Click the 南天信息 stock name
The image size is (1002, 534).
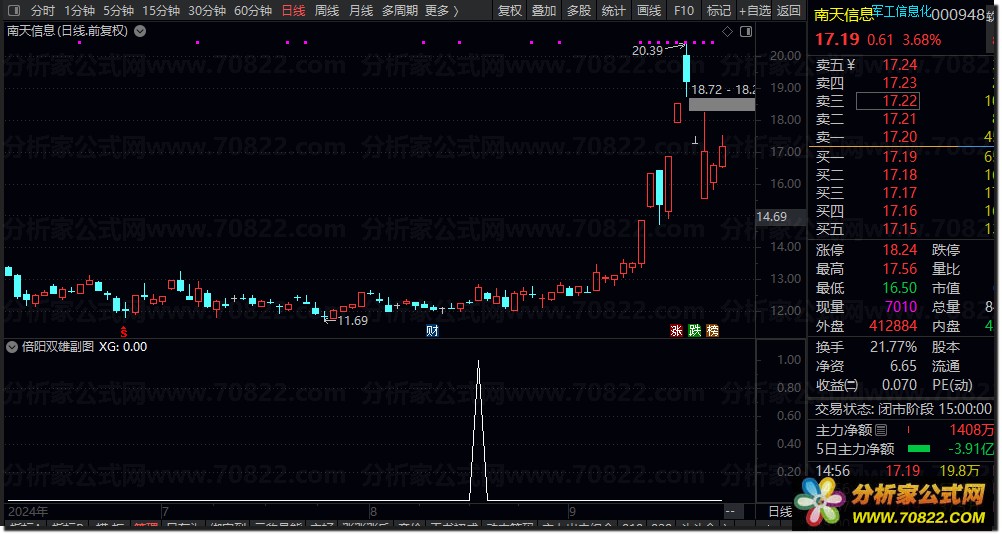point(844,15)
